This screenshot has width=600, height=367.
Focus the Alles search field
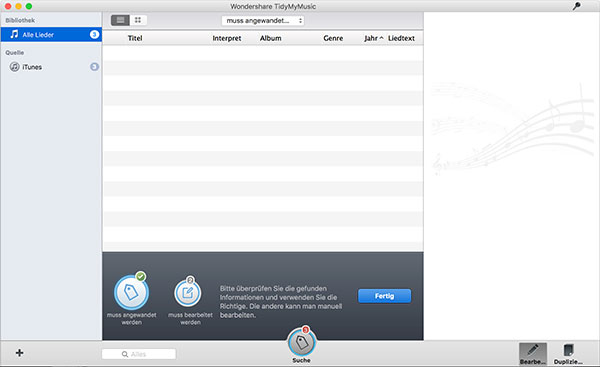coord(139,354)
